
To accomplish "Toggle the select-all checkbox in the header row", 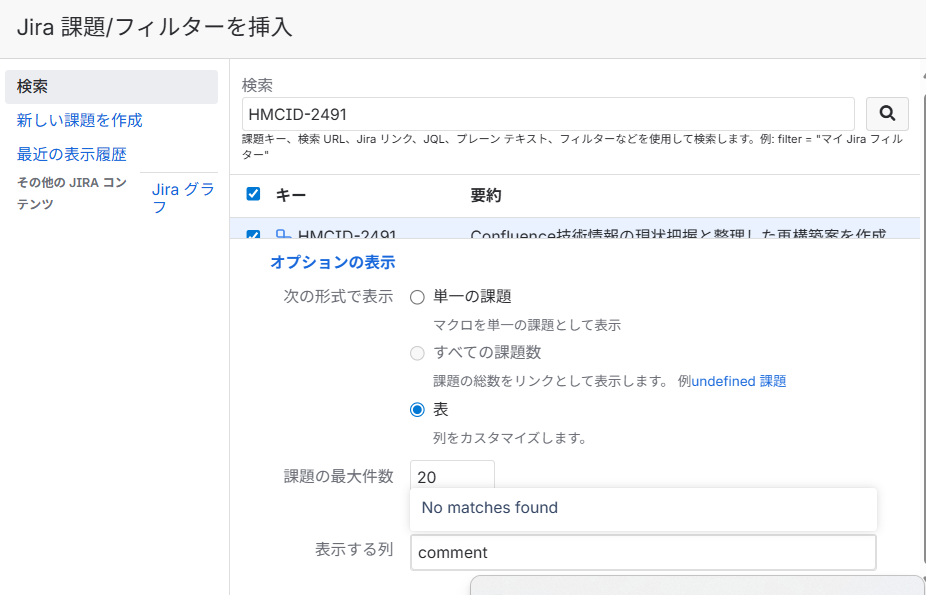I will click(253, 194).
